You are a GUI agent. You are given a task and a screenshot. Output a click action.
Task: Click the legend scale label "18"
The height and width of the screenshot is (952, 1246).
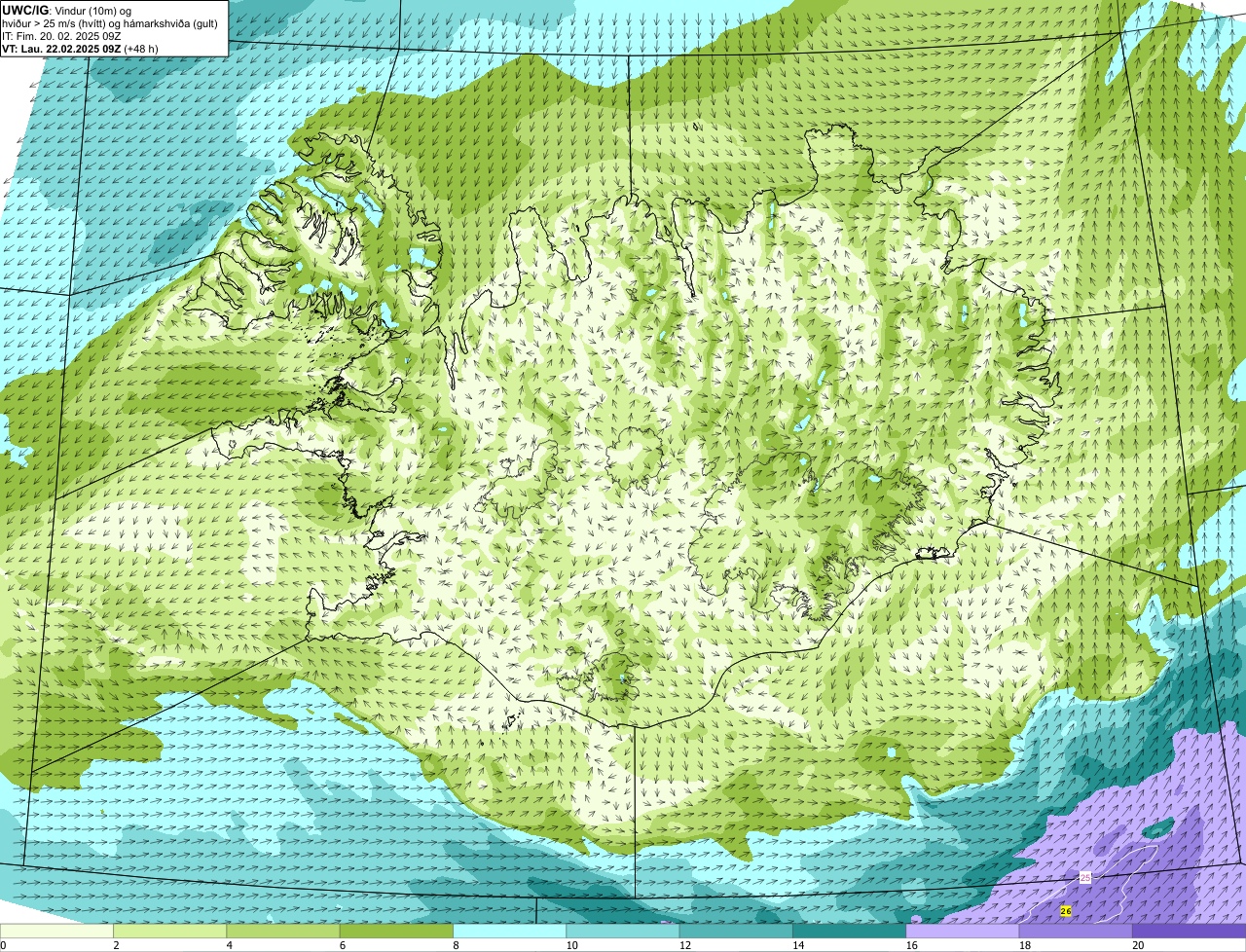pyautogui.click(x=1025, y=945)
